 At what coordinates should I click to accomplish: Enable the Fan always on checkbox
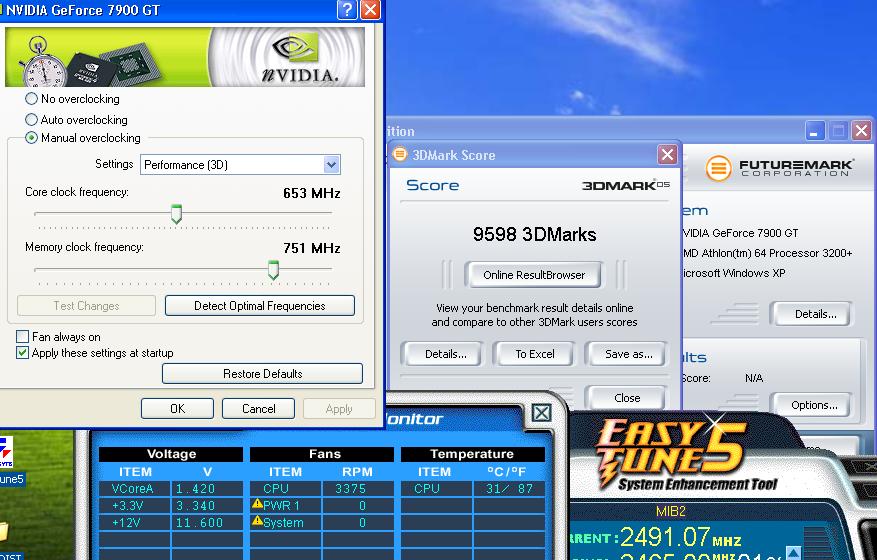coord(23,338)
